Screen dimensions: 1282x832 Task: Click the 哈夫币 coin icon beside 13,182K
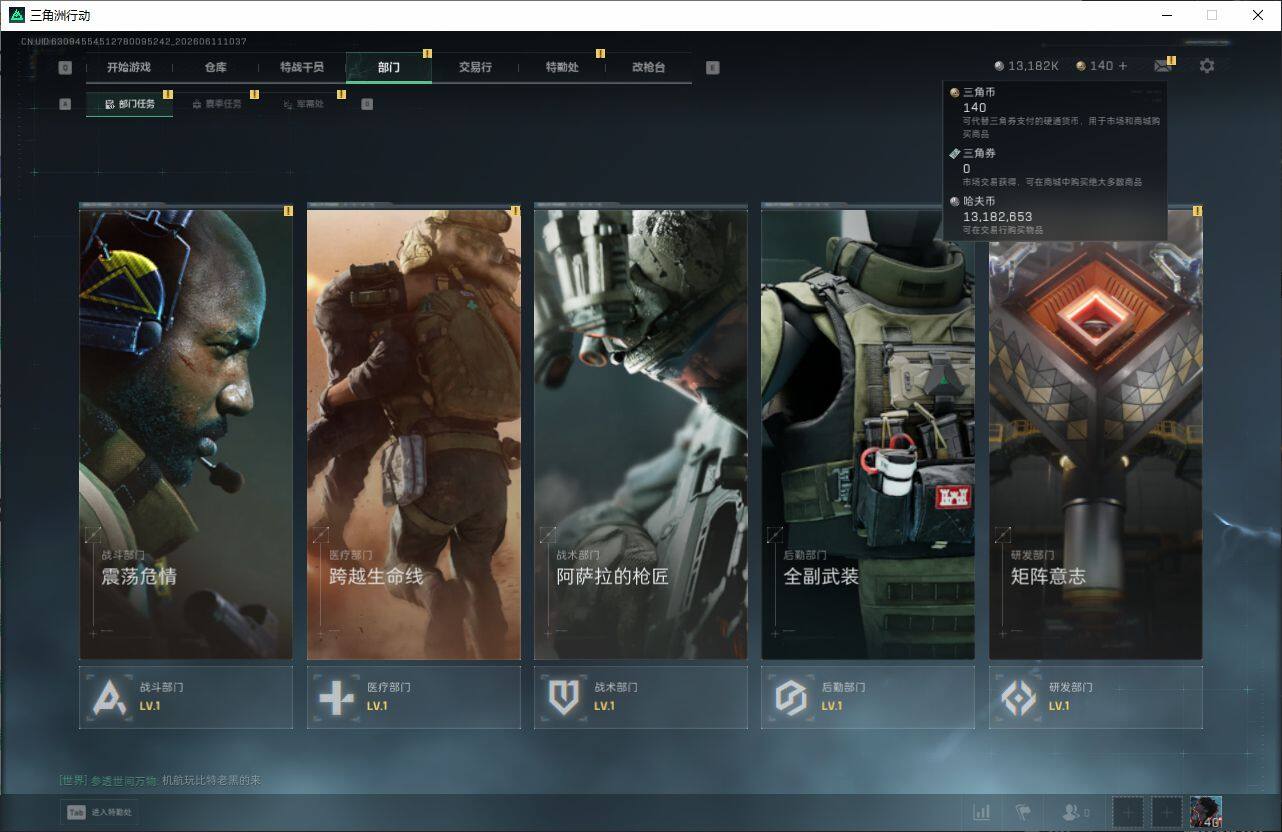[999, 66]
